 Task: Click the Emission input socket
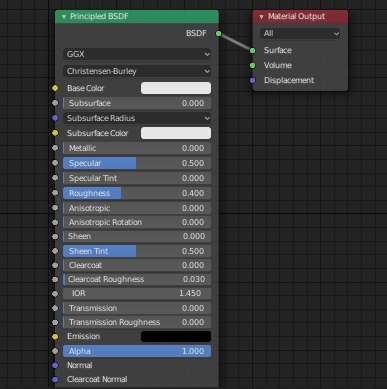55,337
